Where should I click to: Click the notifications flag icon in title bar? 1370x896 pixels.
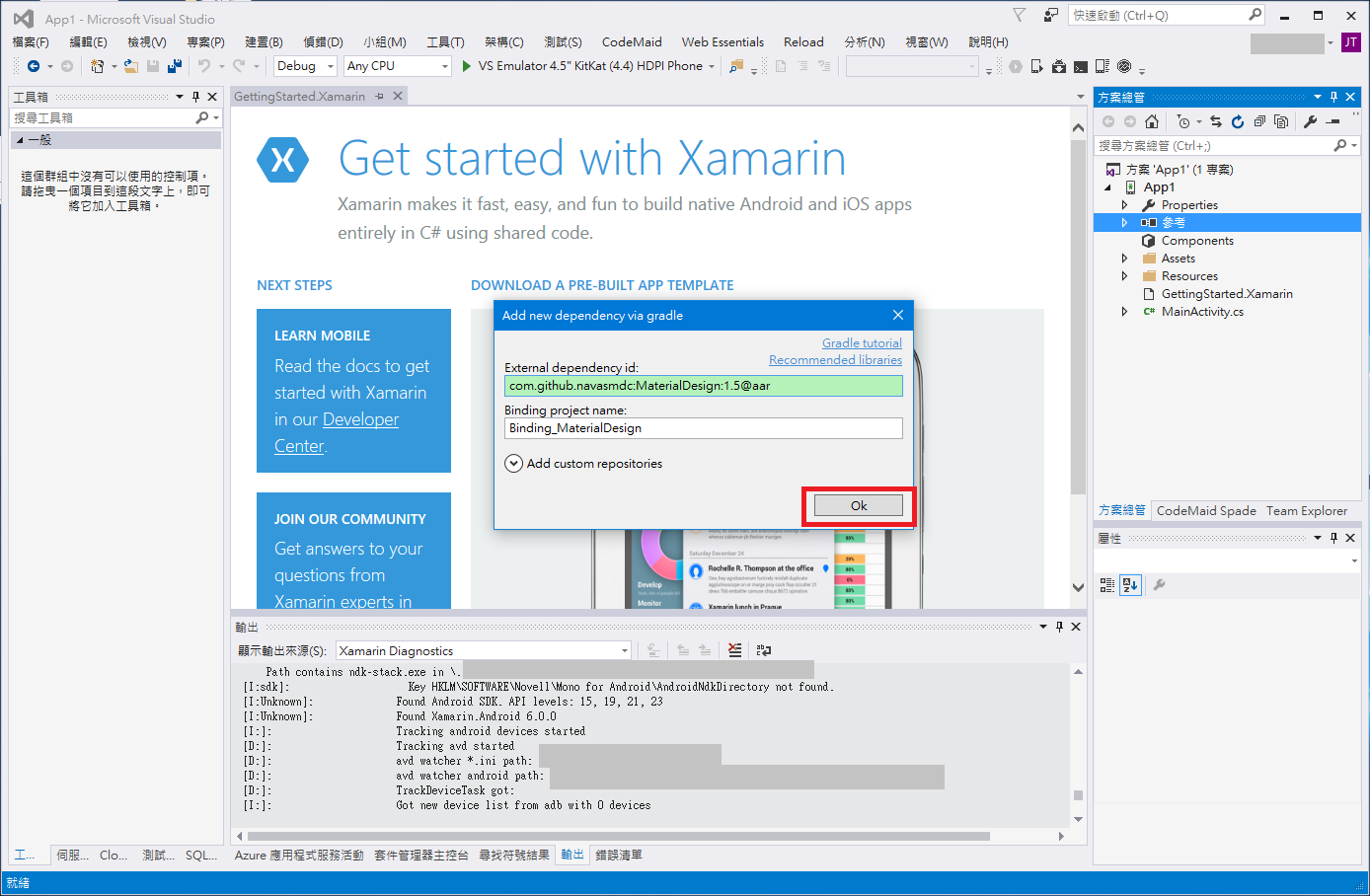[x=1020, y=15]
